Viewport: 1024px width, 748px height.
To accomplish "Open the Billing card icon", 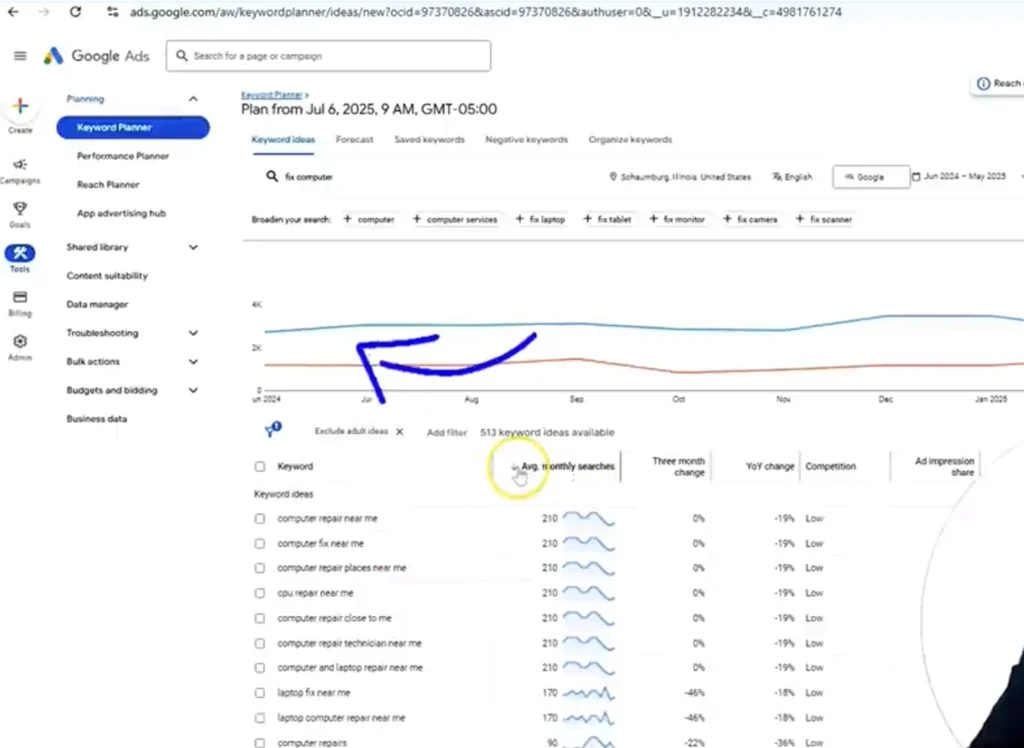I will (x=20, y=298).
